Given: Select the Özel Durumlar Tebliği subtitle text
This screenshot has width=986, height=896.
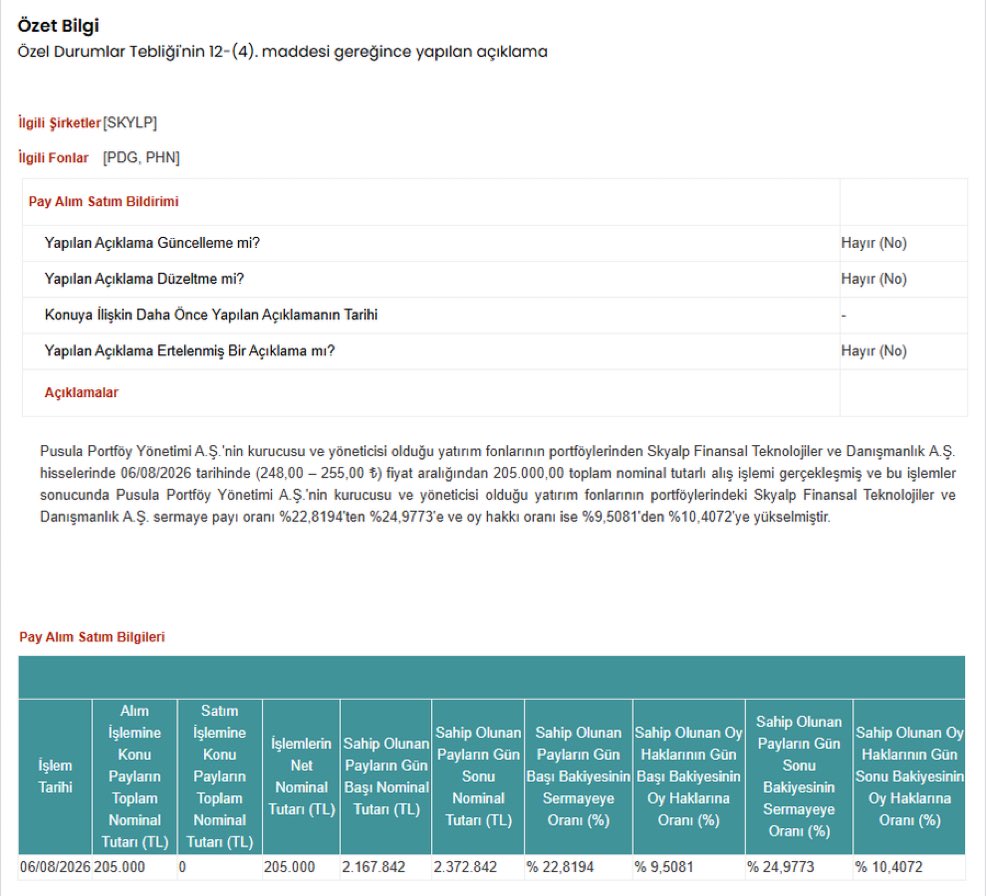Looking at the screenshot, I should 282,52.
